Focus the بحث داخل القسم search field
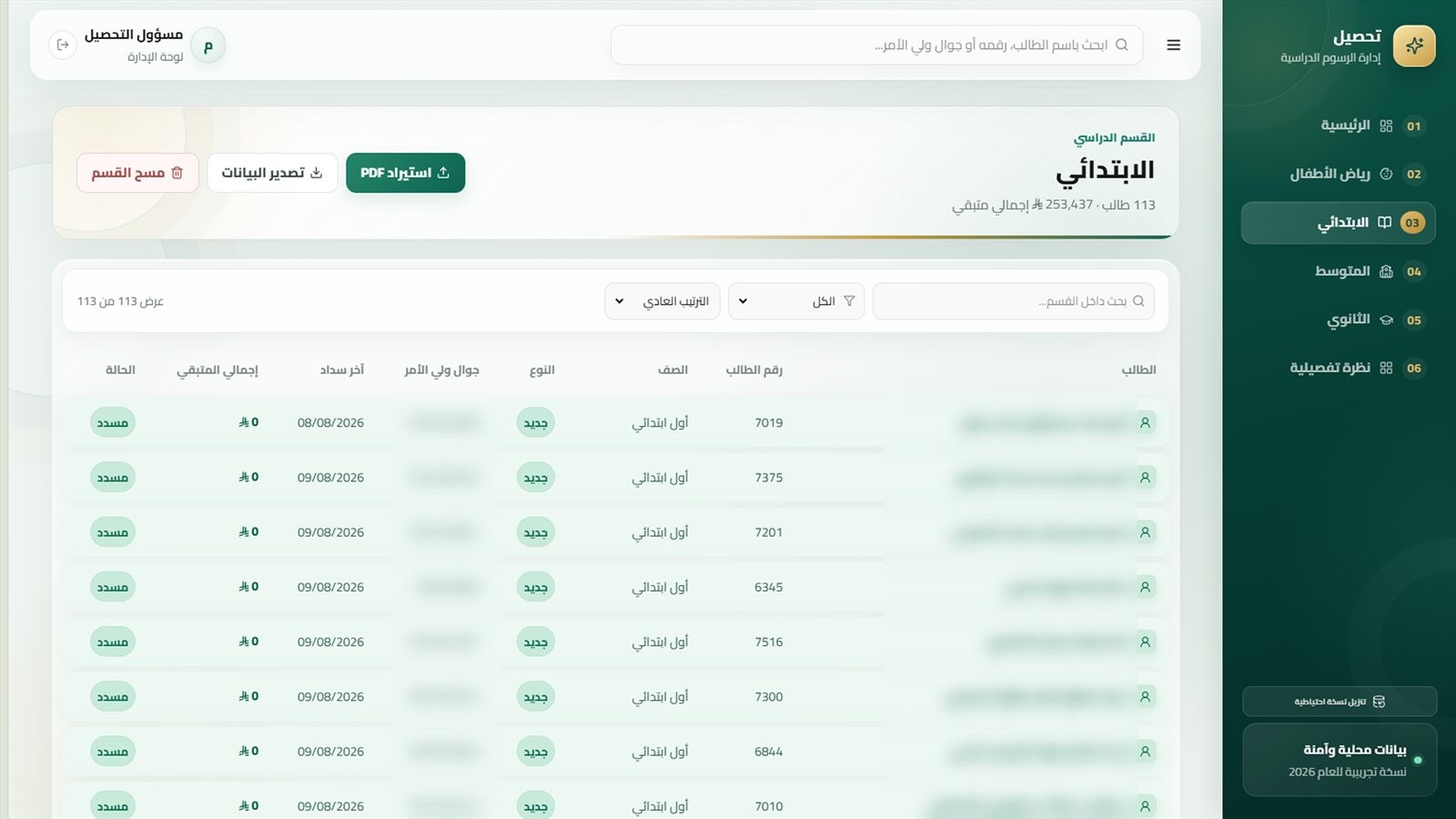Image resolution: width=1456 pixels, height=819 pixels. [1014, 301]
